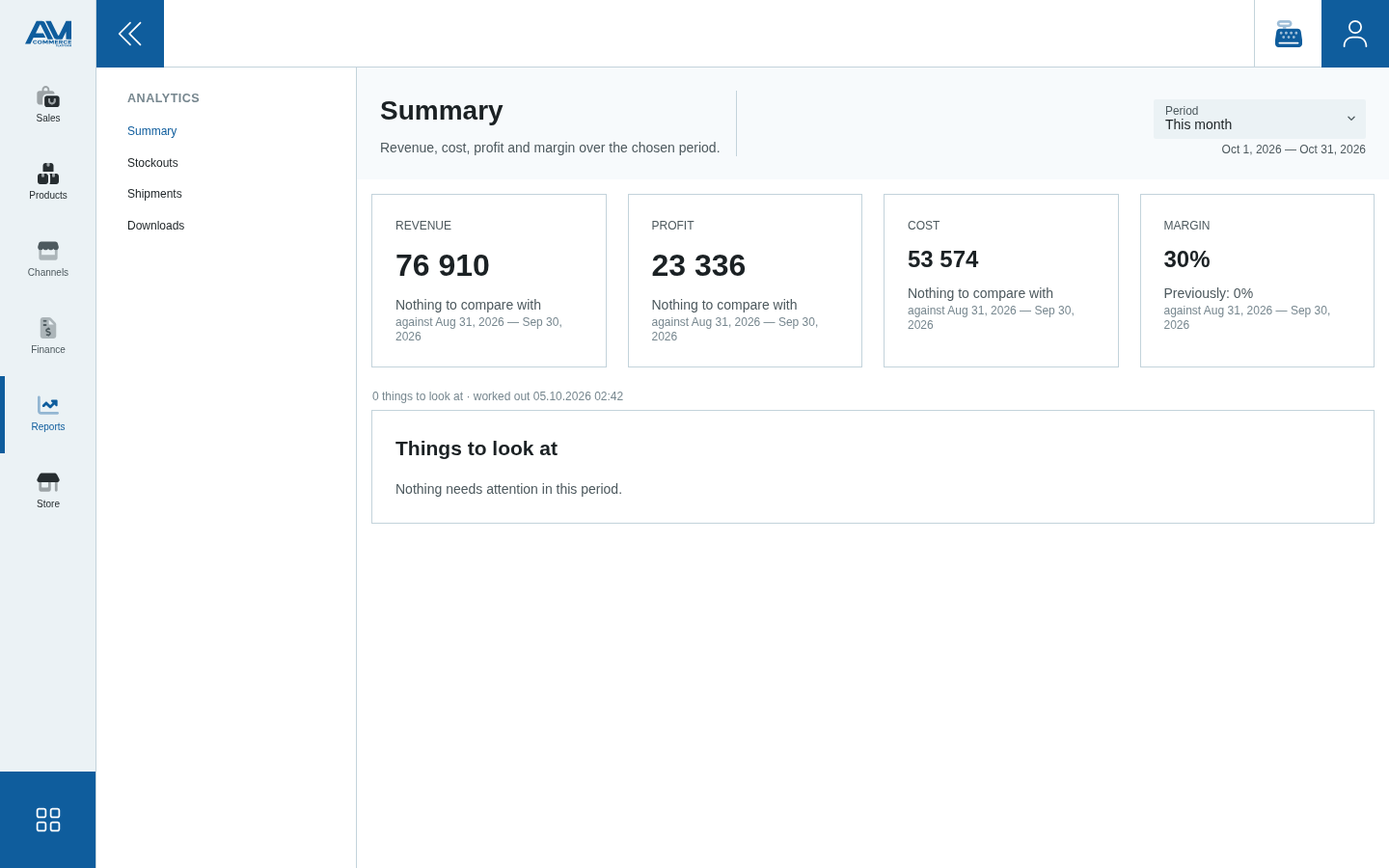The width and height of the screenshot is (1389, 868).
Task: Open the cash register icon in header
Action: (1288, 34)
